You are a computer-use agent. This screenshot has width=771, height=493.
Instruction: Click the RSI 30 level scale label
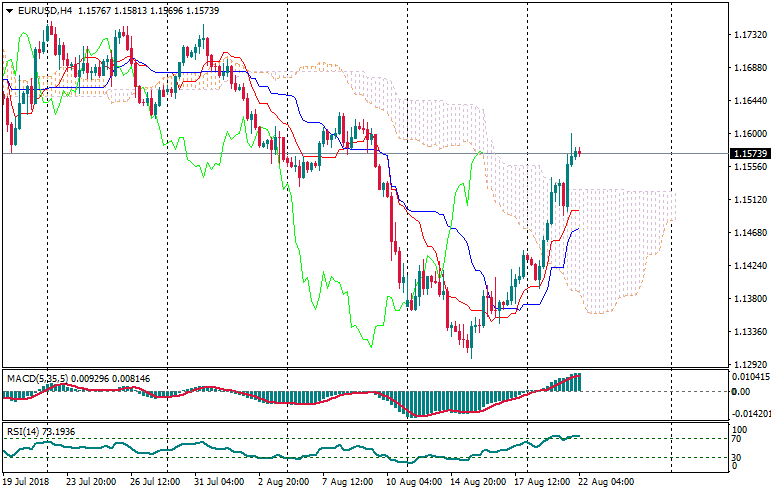coord(735,457)
